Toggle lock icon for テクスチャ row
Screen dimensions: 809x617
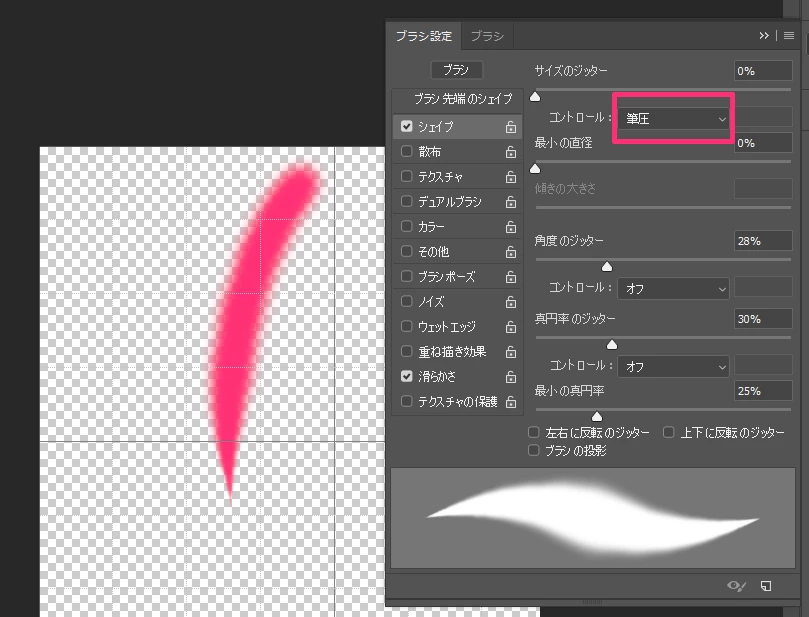510,177
